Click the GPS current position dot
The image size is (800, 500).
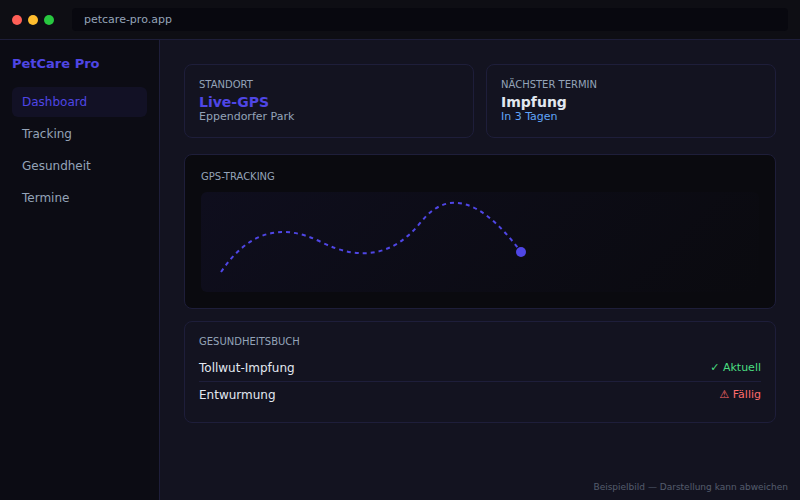pos(521,252)
